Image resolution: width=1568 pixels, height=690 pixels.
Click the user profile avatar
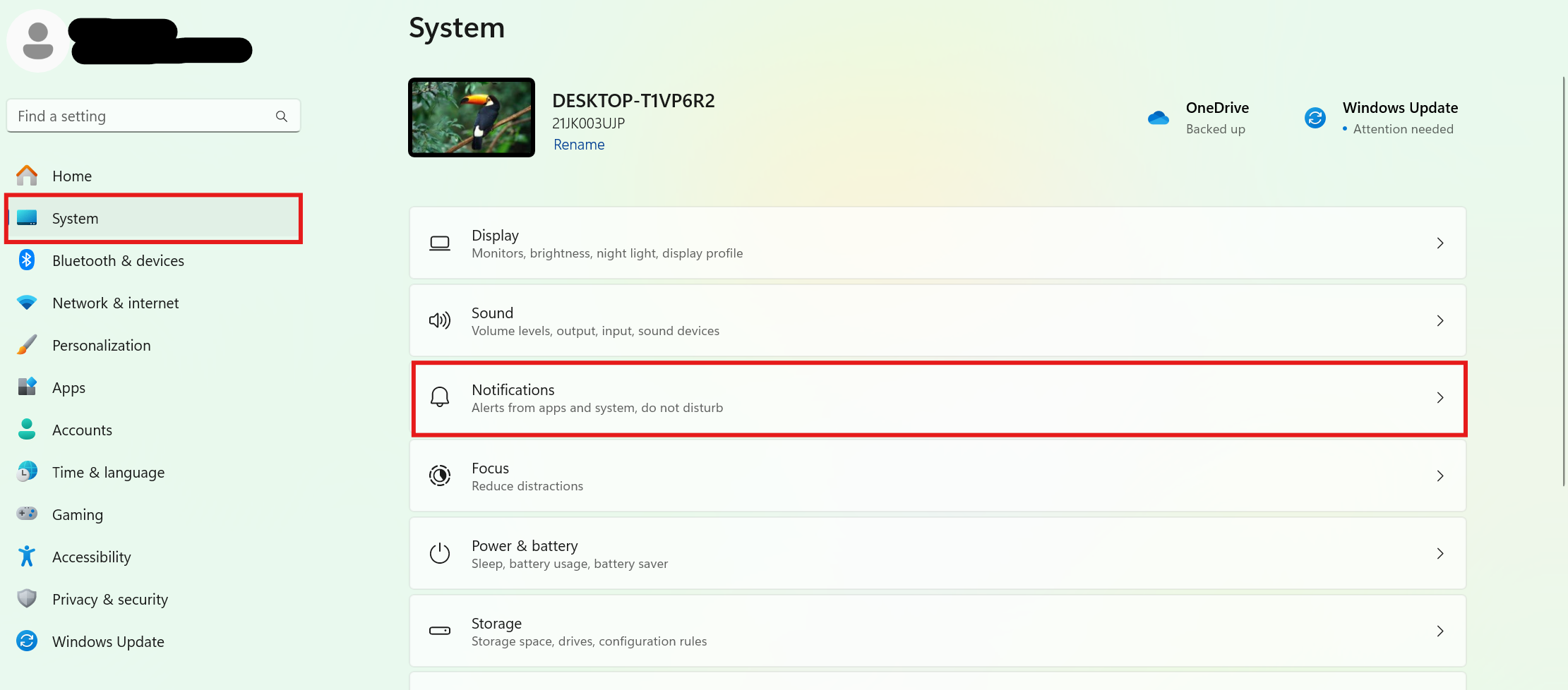[38, 41]
